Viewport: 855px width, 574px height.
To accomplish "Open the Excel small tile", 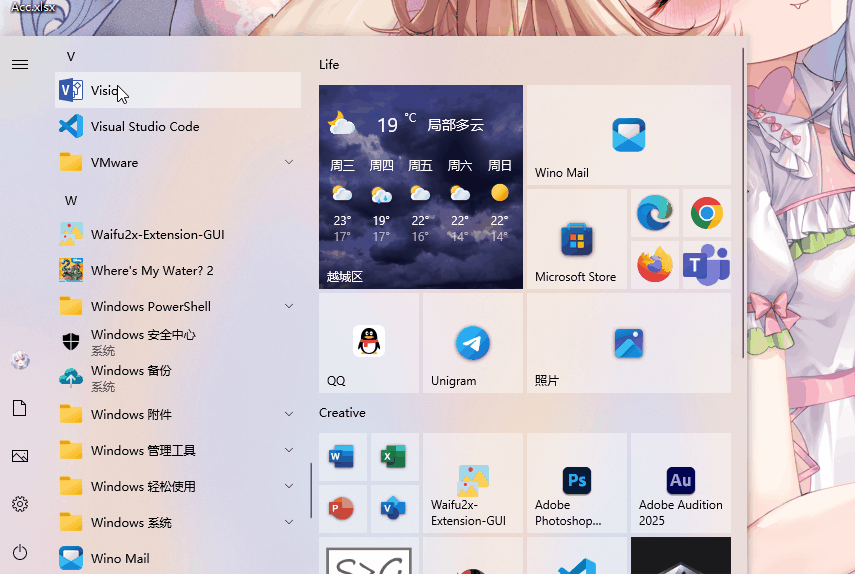I will click(x=393, y=457).
